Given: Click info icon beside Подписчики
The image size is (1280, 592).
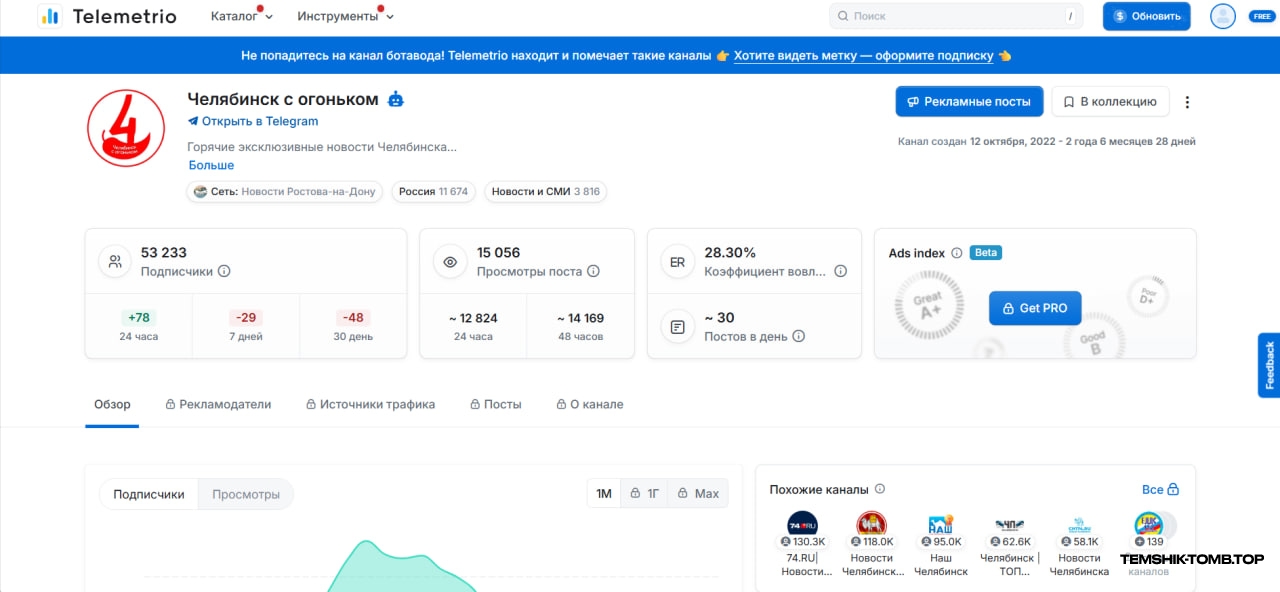Looking at the screenshot, I should tap(224, 271).
